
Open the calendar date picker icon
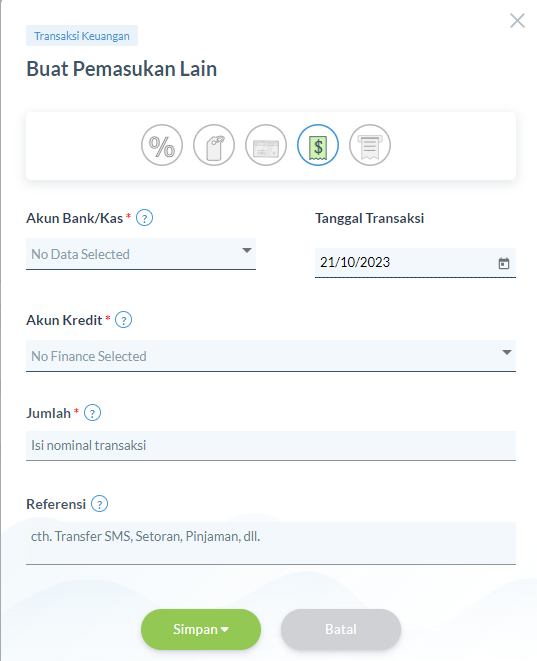tap(504, 263)
